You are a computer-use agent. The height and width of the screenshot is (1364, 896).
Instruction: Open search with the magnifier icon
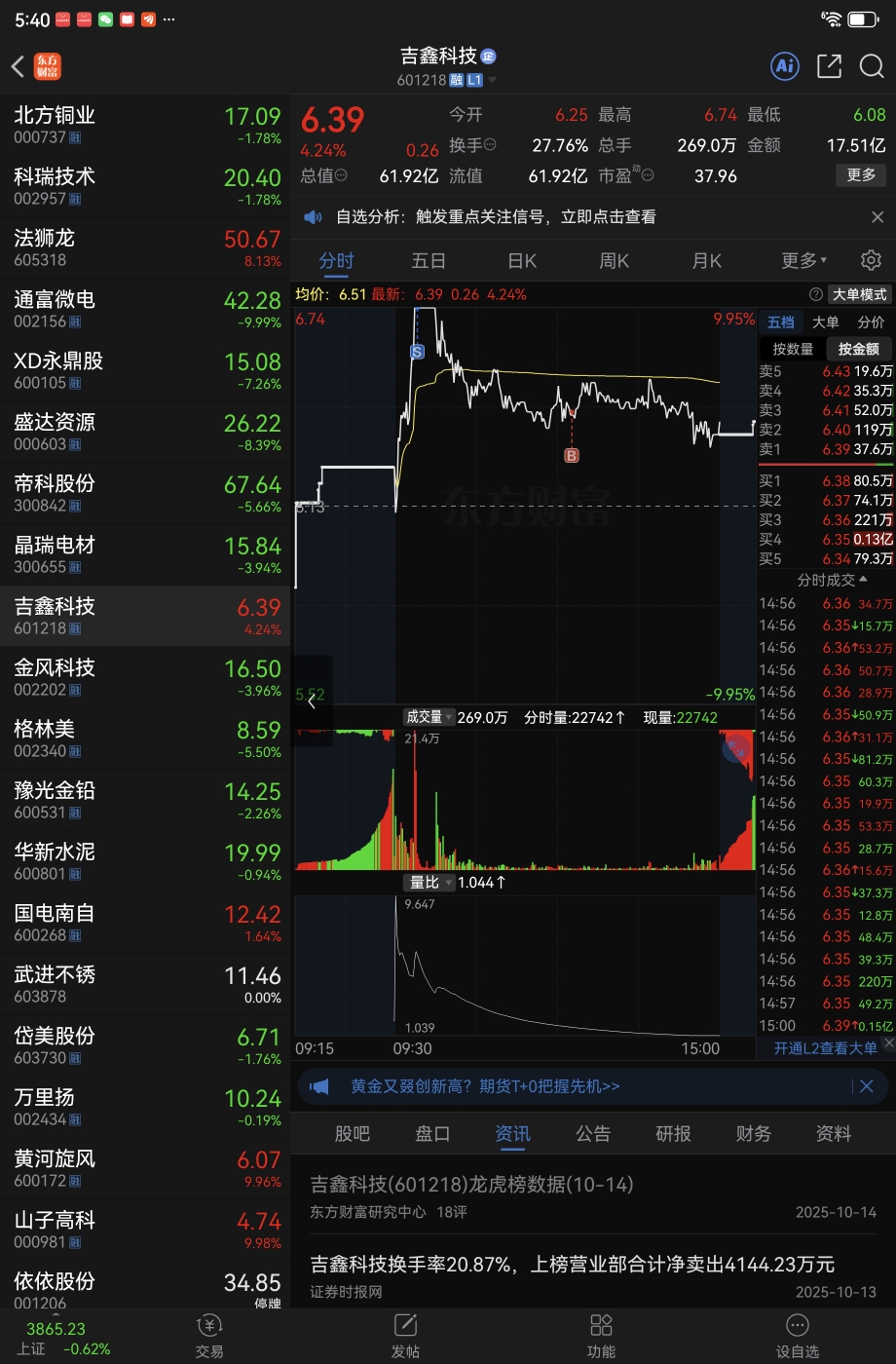872,65
